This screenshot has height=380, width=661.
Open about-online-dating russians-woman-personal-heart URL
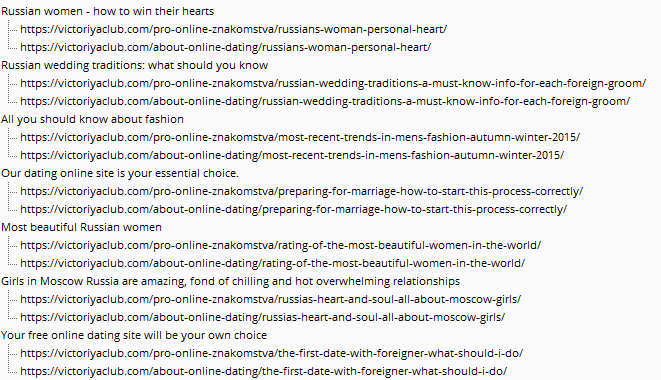[x=226, y=47]
